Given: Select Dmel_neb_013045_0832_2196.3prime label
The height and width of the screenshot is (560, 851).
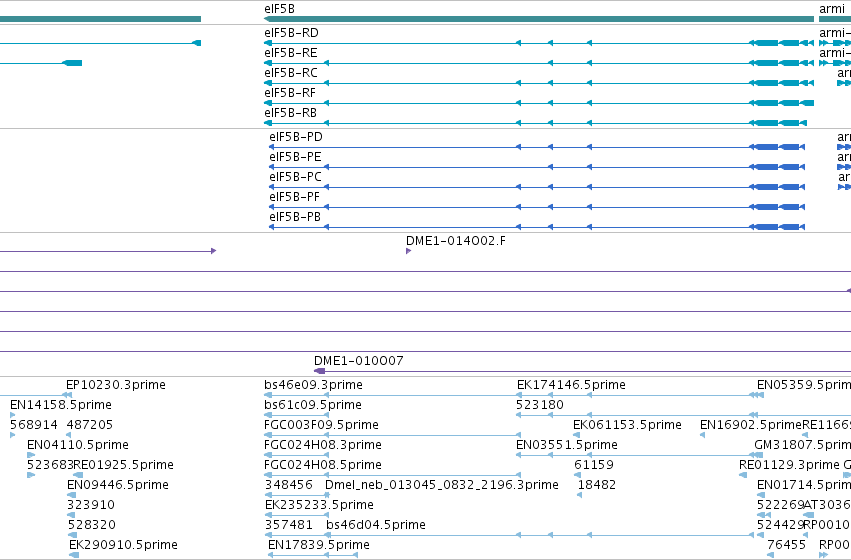Looking at the screenshot, I should pyautogui.click(x=442, y=486).
